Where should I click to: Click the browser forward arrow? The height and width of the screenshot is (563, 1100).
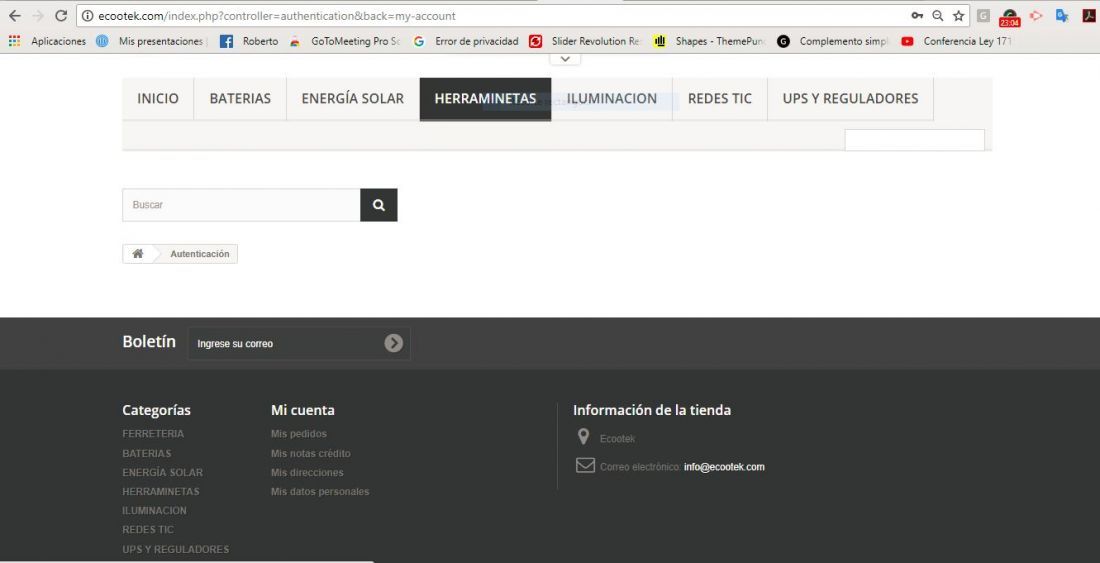click(38, 15)
